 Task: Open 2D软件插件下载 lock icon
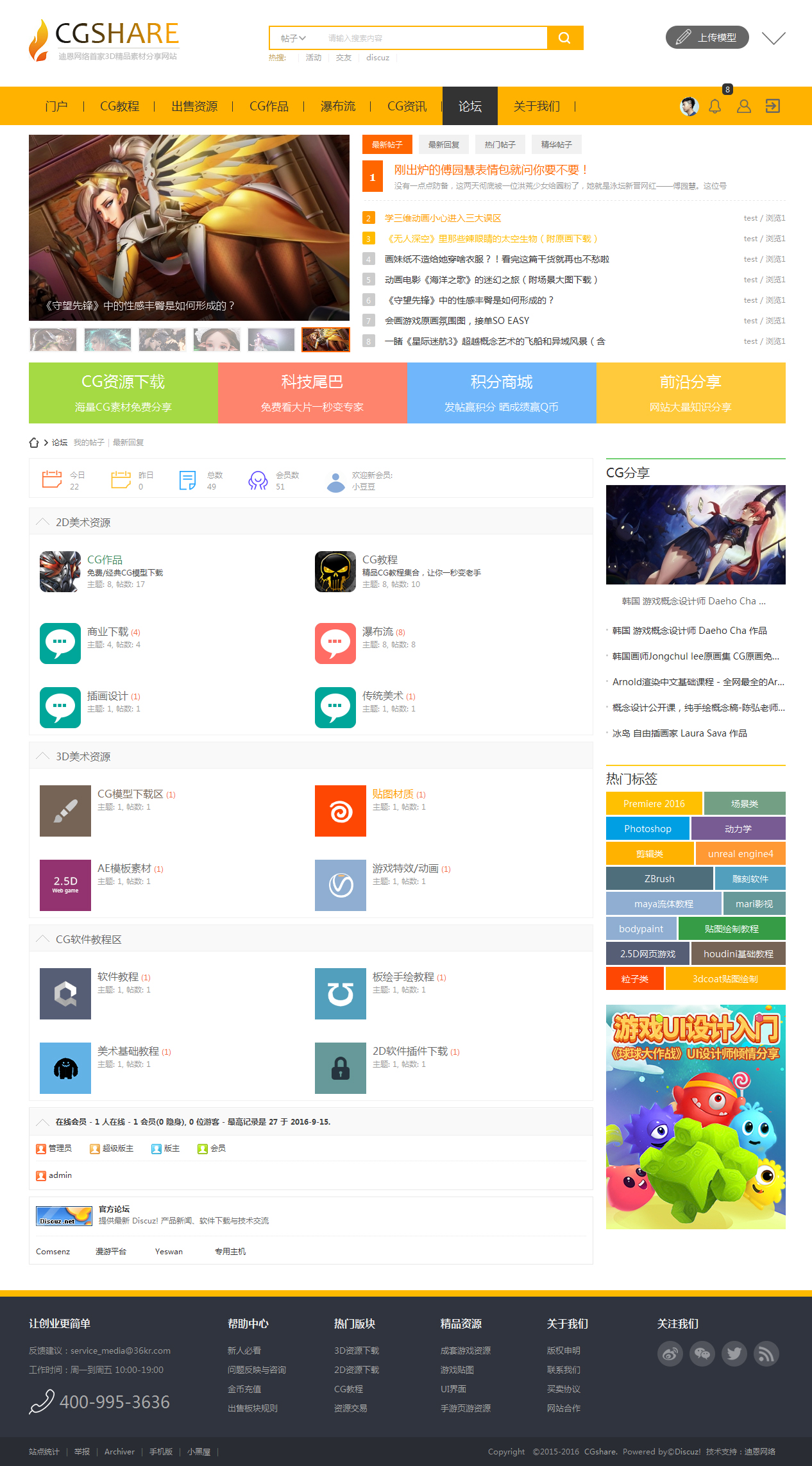tap(341, 1068)
